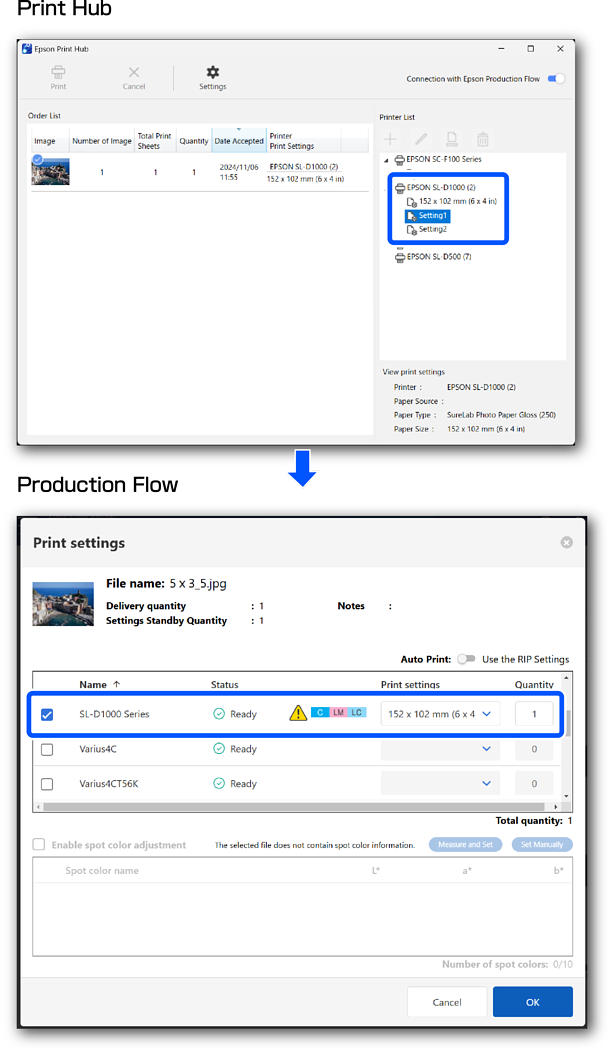Click the cyan C ink color indicator
This screenshot has width=612, height=1053.
(x=318, y=712)
